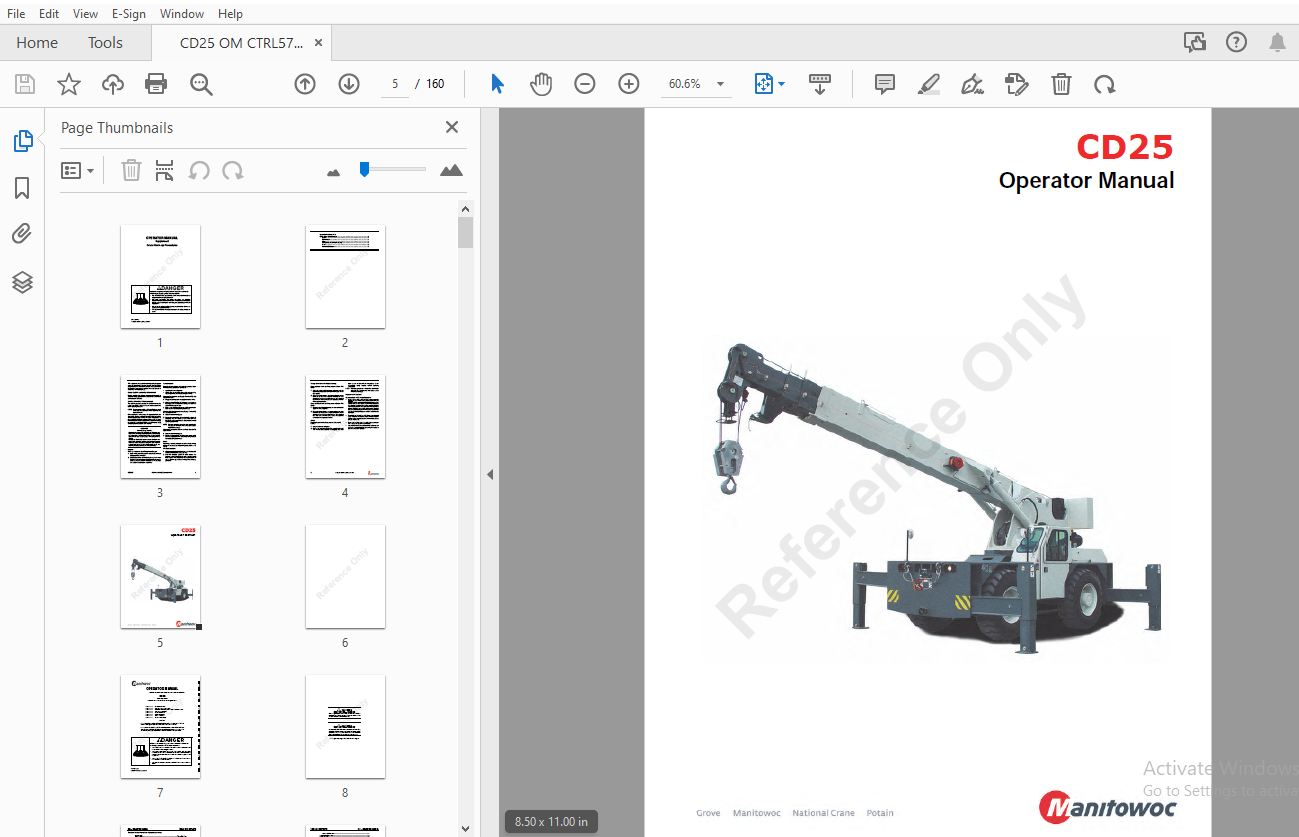Open the File menu

(x=16, y=14)
